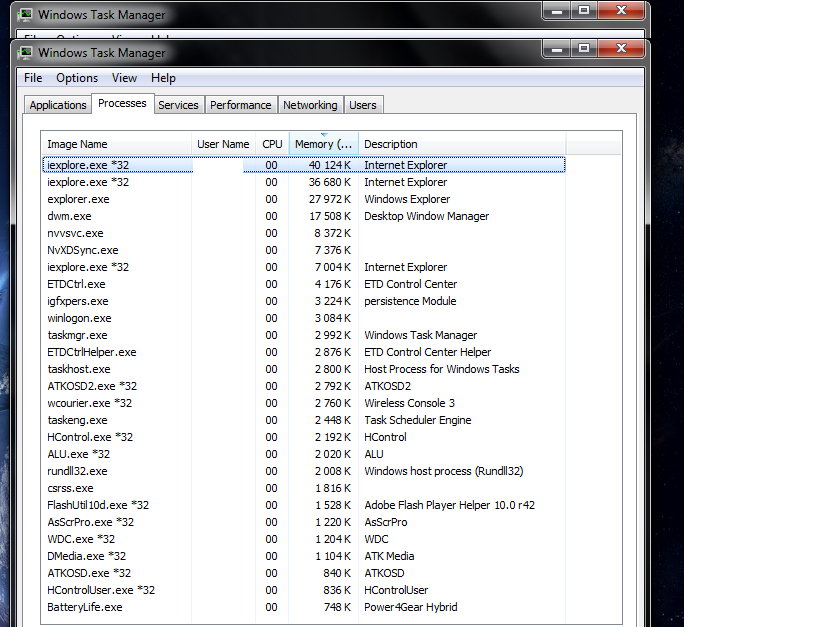
Task: Select the rundll32.exe process
Action: pyautogui.click(x=303, y=471)
